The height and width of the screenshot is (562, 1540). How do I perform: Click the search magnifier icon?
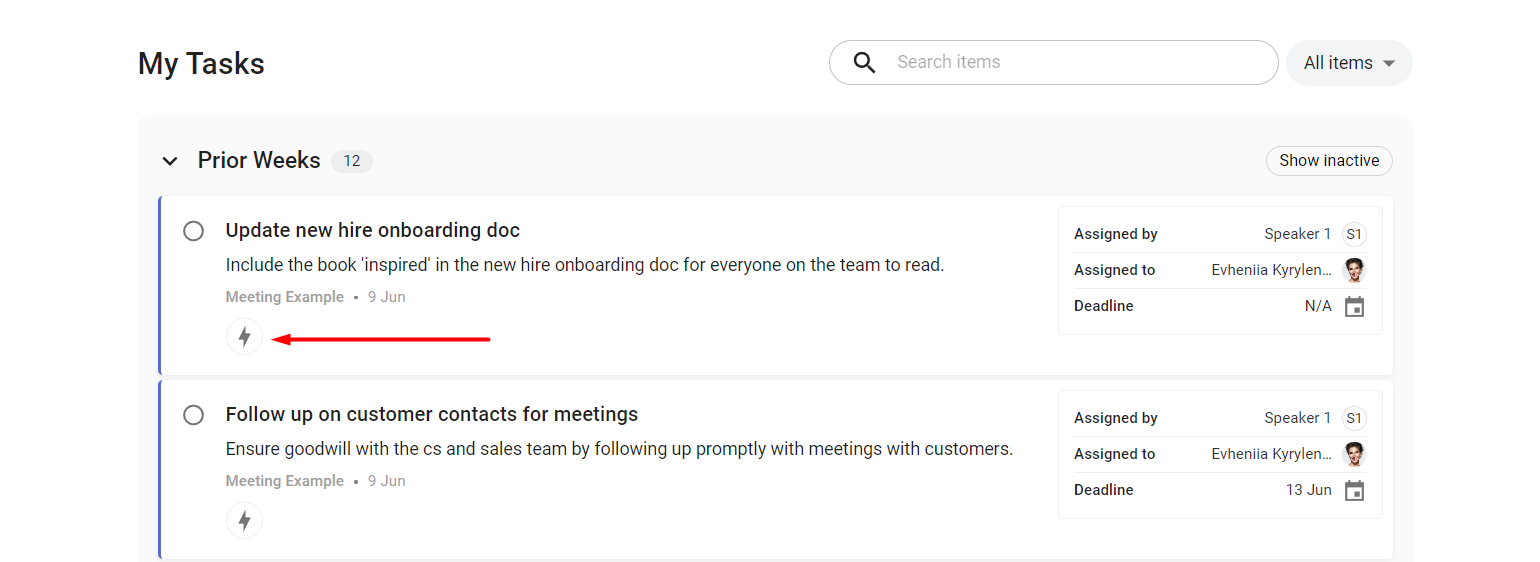(x=865, y=62)
